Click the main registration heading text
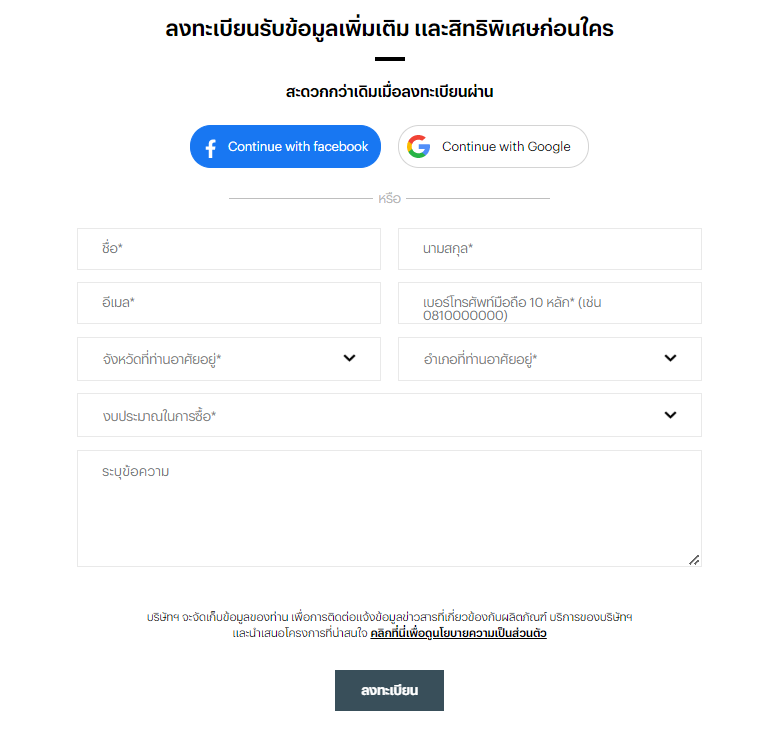 tap(390, 28)
